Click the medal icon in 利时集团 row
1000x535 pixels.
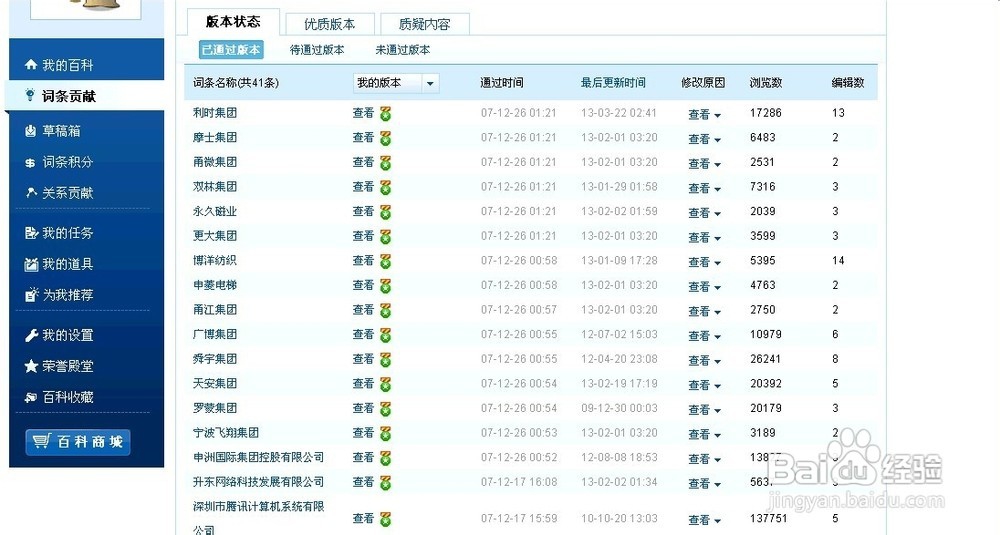(385, 114)
